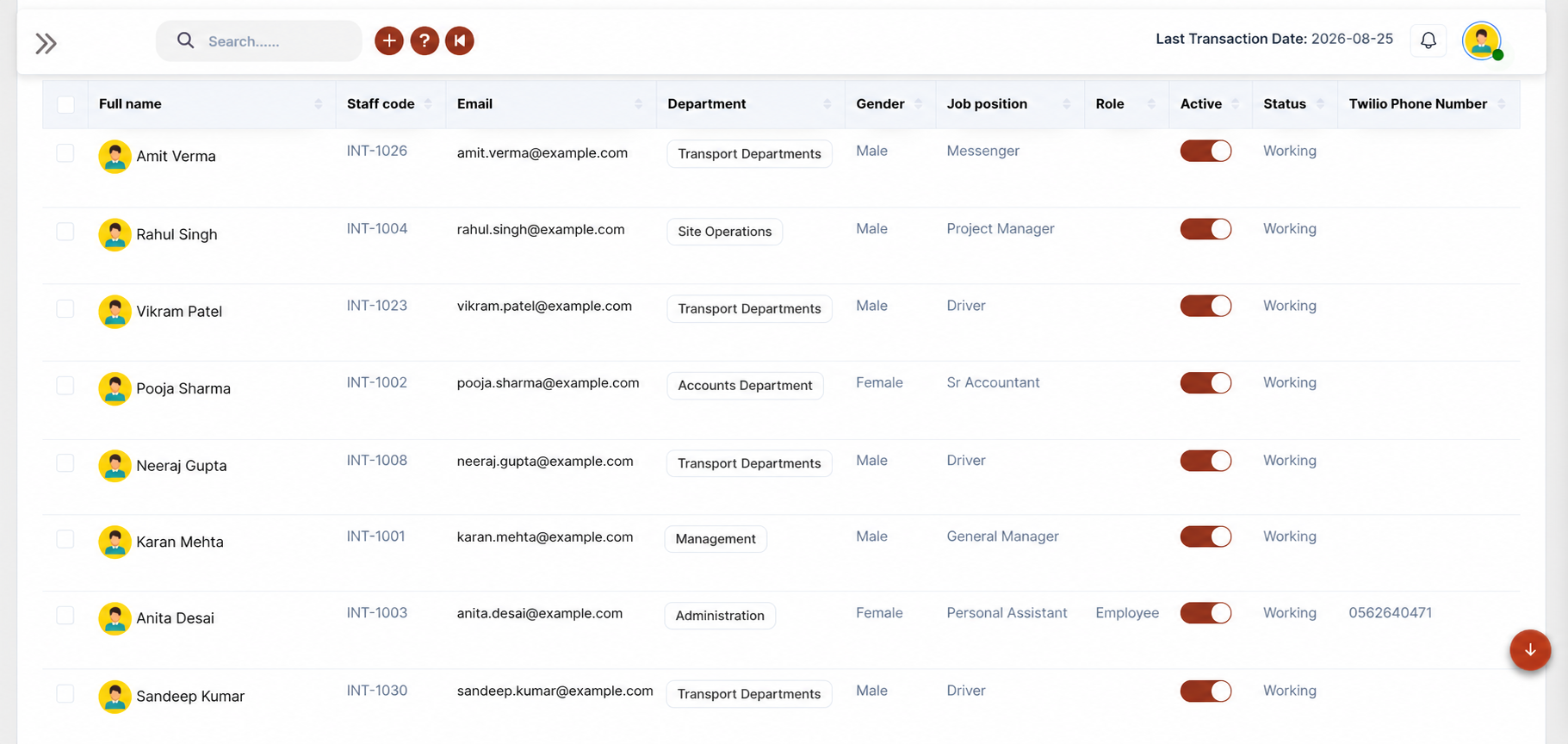Check the select-all header checkbox
The image size is (1568, 744).
(x=65, y=104)
